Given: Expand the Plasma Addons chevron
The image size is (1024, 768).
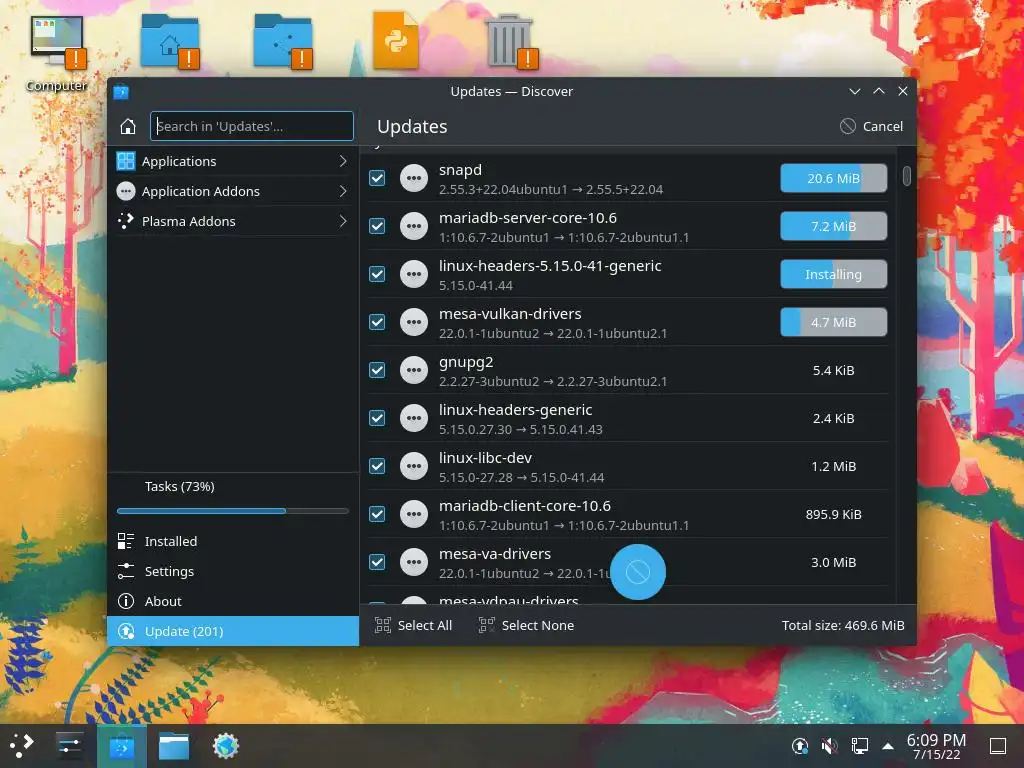Looking at the screenshot, I should coord(343,221).
